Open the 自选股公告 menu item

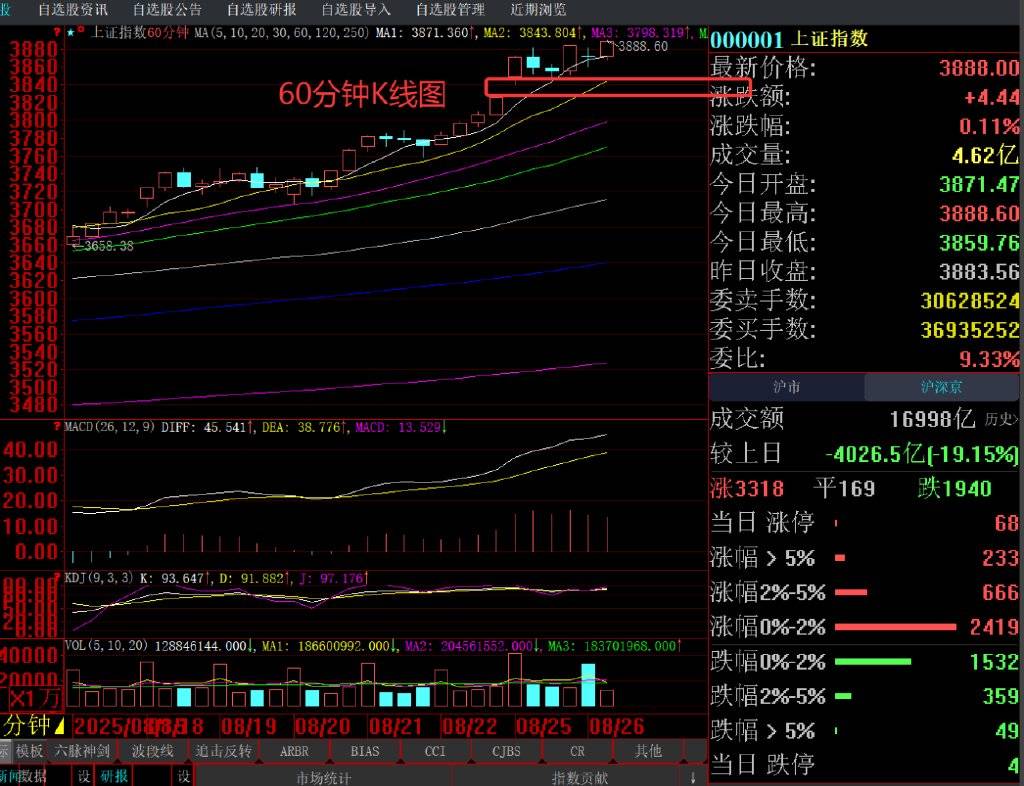167,9
